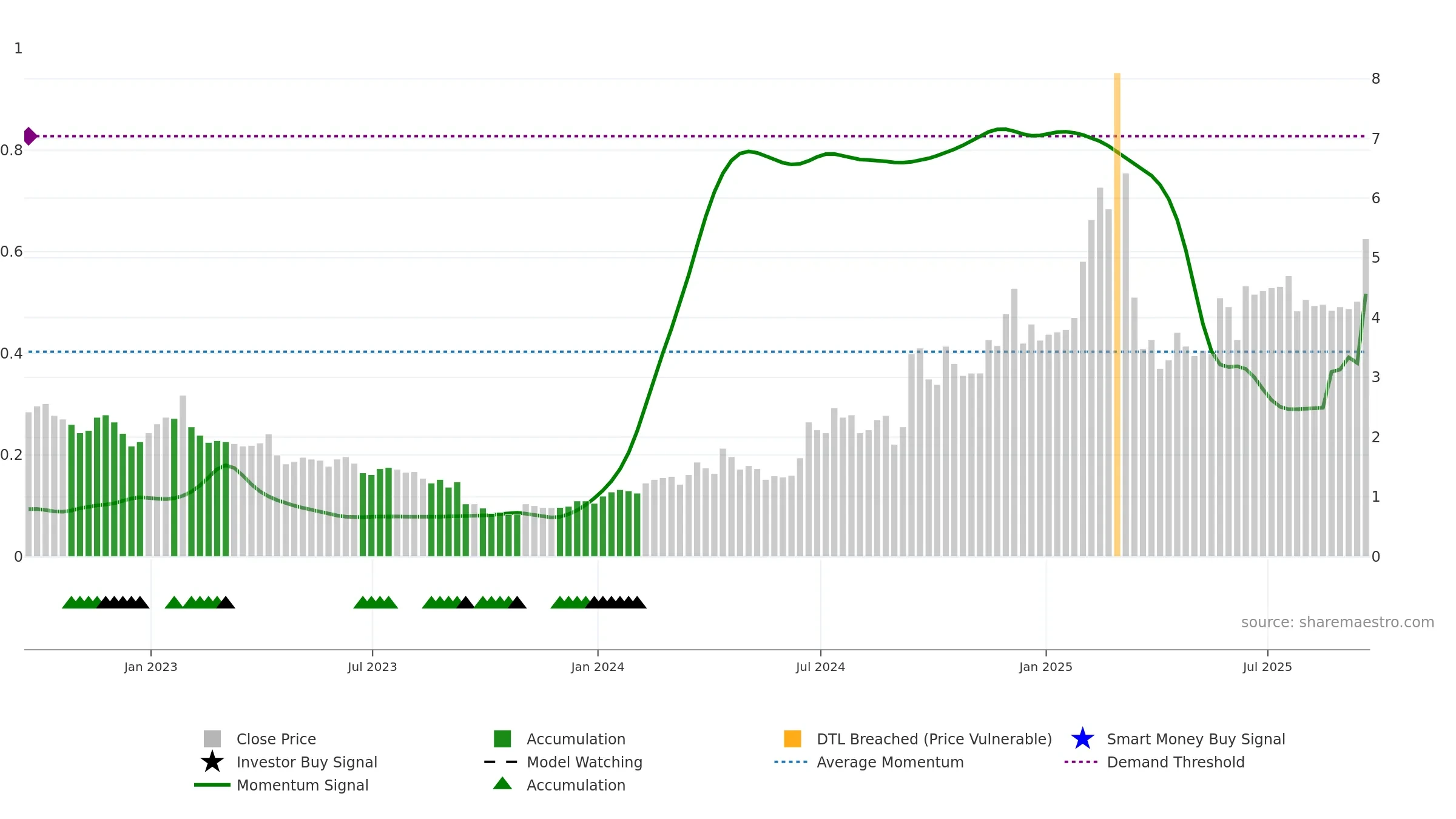Toggle the Demand Threshold legend label
This screenshot has height=819, width=1456.
pyautogui.click(x=1176, y=762)
